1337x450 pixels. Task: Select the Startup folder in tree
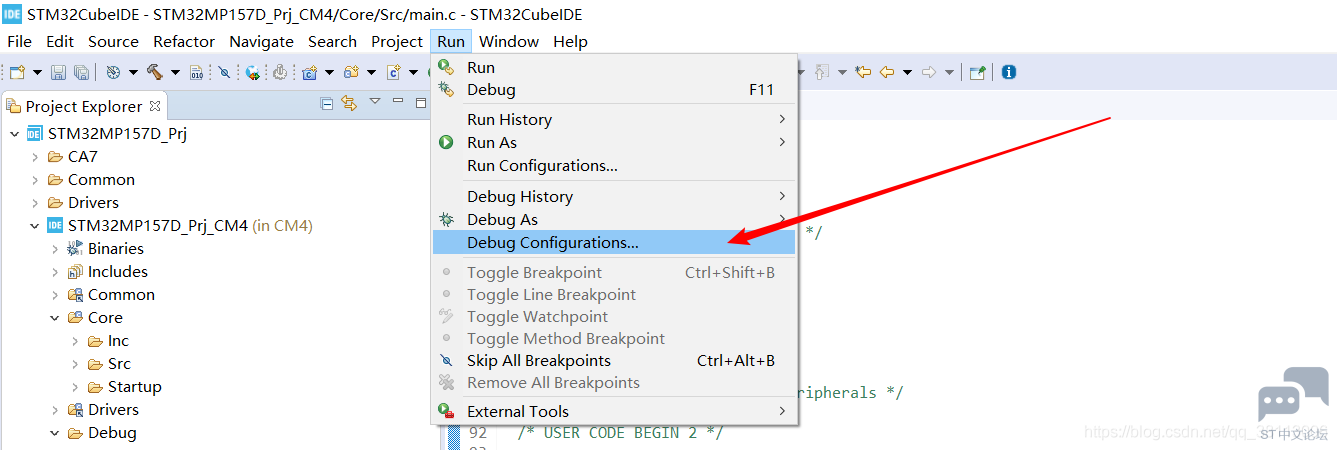(135, 387)
